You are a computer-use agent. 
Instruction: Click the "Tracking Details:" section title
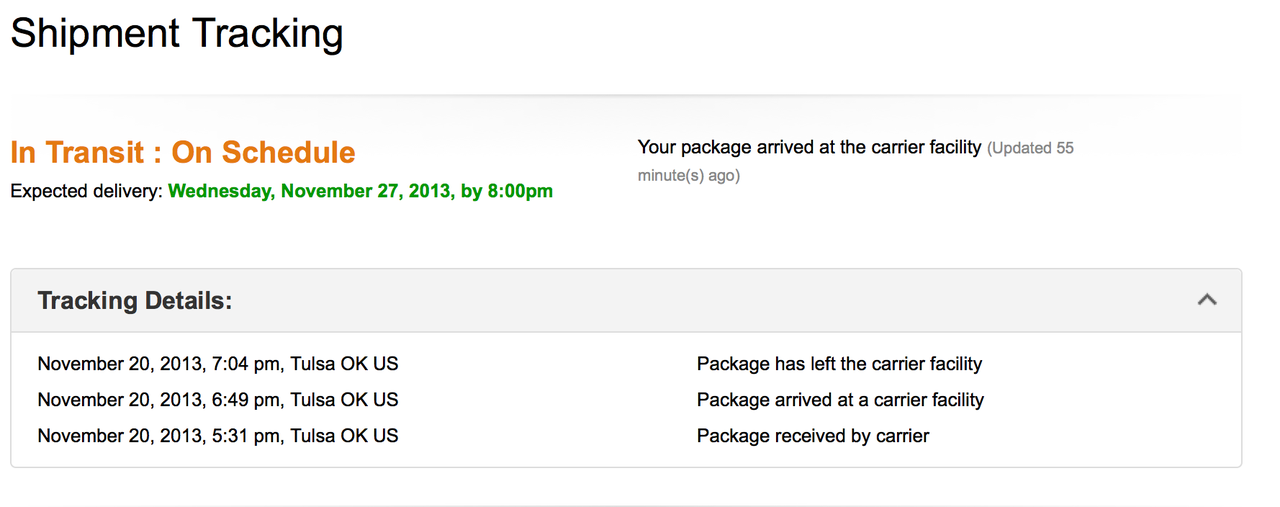(x=135, y=301)
